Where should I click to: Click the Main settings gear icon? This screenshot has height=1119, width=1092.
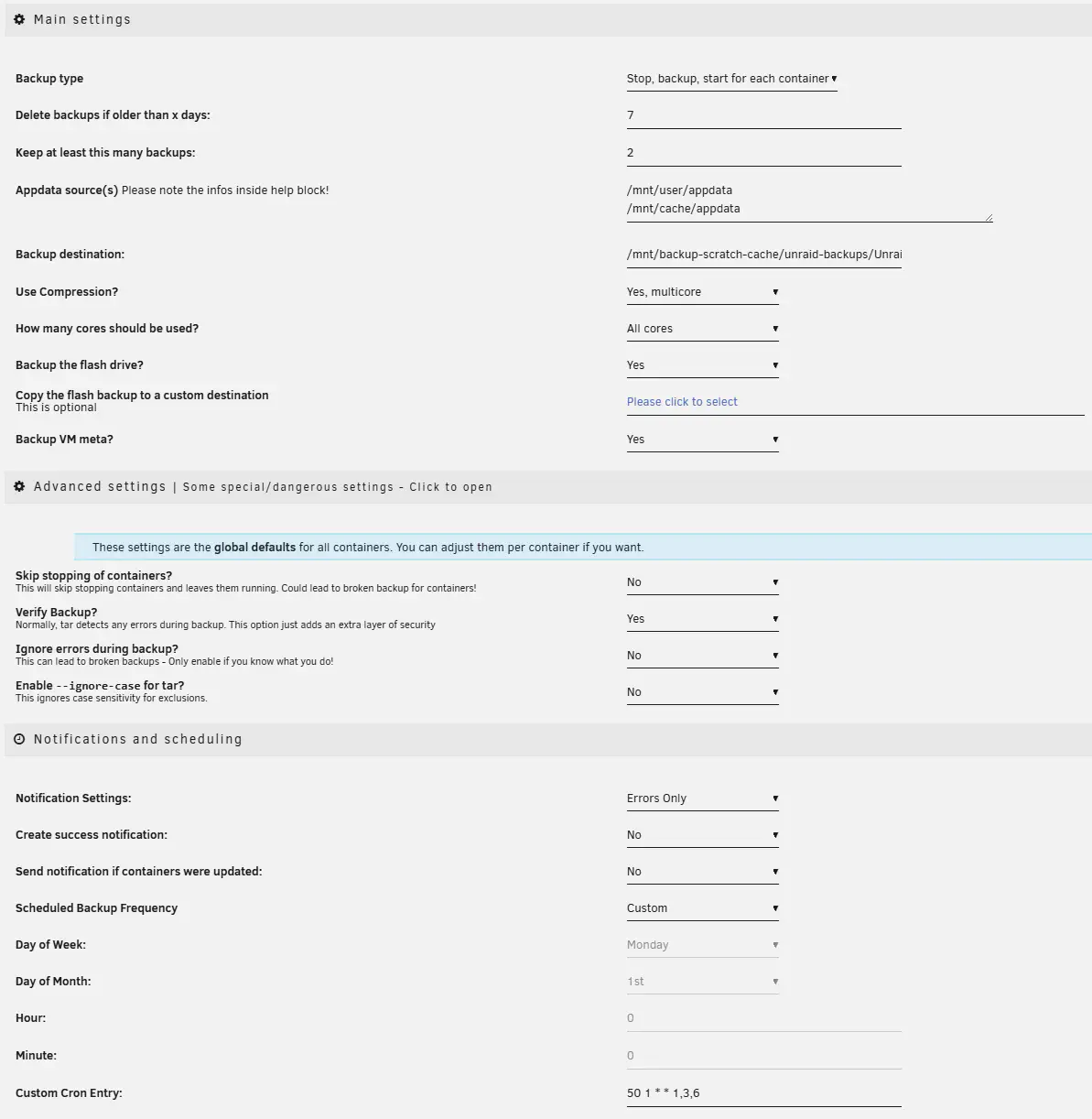(19, 18)
